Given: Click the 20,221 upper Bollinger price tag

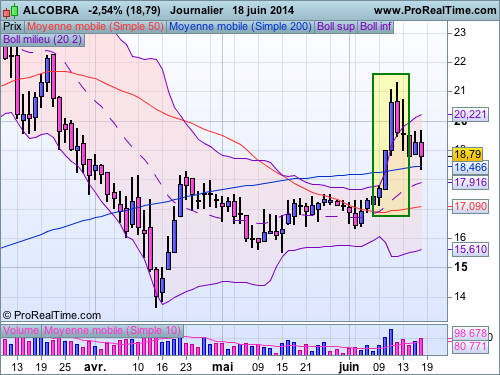Looking at the screenshot, I should 470,114.
